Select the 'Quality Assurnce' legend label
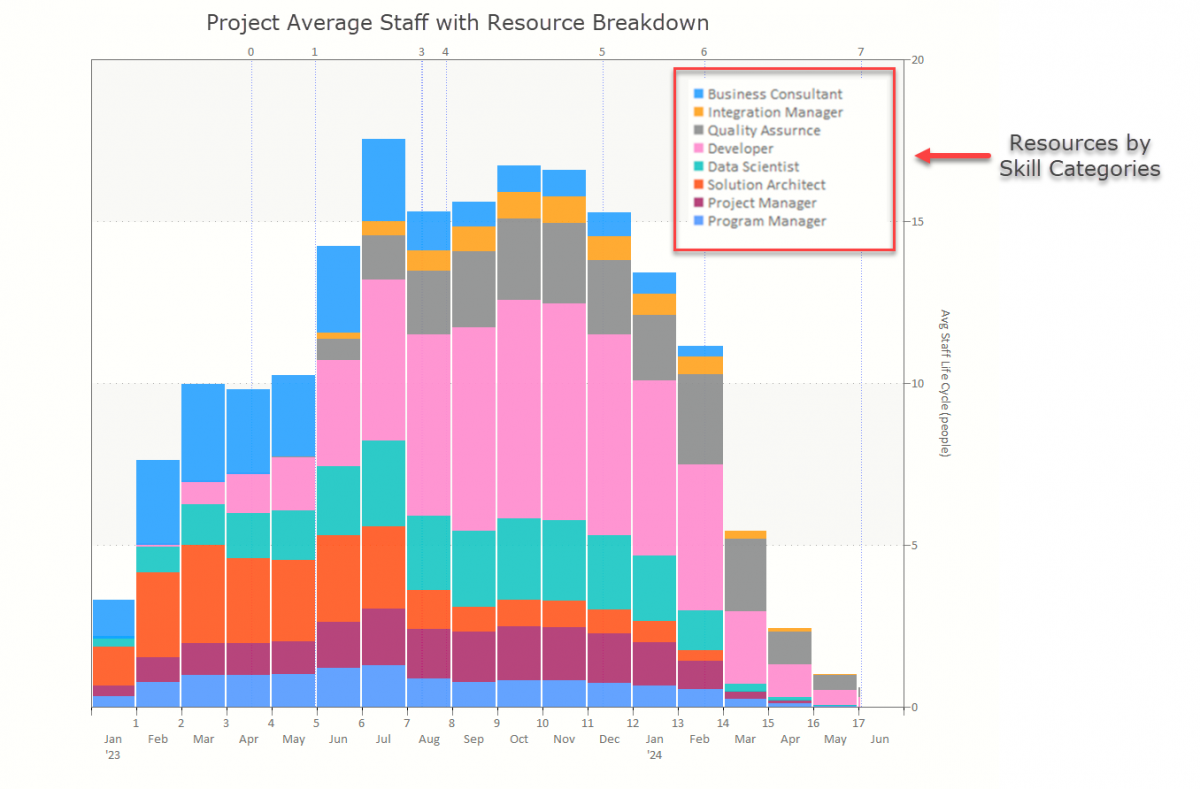 coord(764,130)
